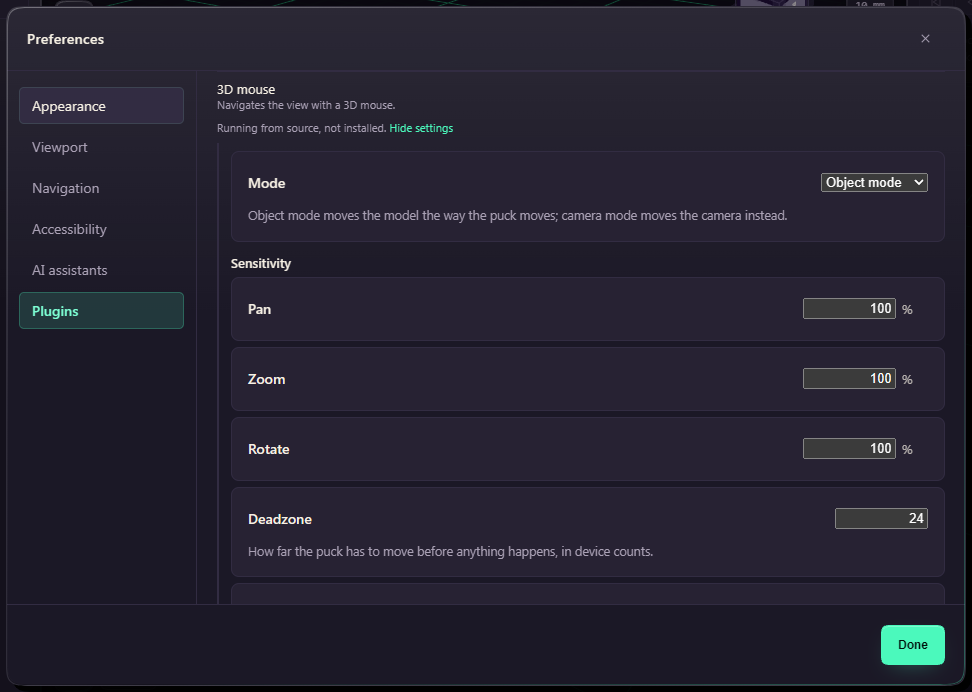The width and height of the screenshot is (972, 692).
Task: Click the Hide settings link
Action: [x=421, y=128]
